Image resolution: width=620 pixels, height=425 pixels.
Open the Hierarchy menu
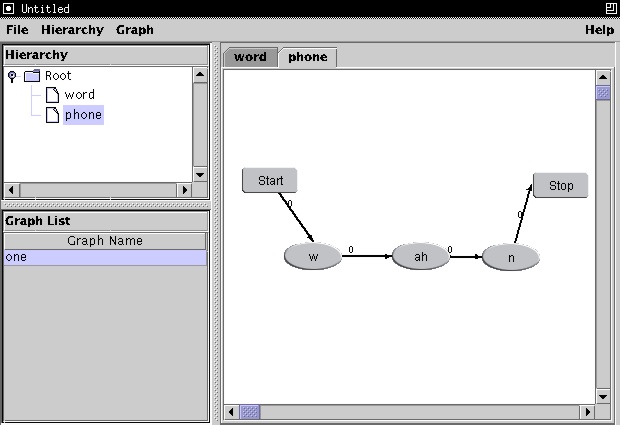(x=72, y=30)
